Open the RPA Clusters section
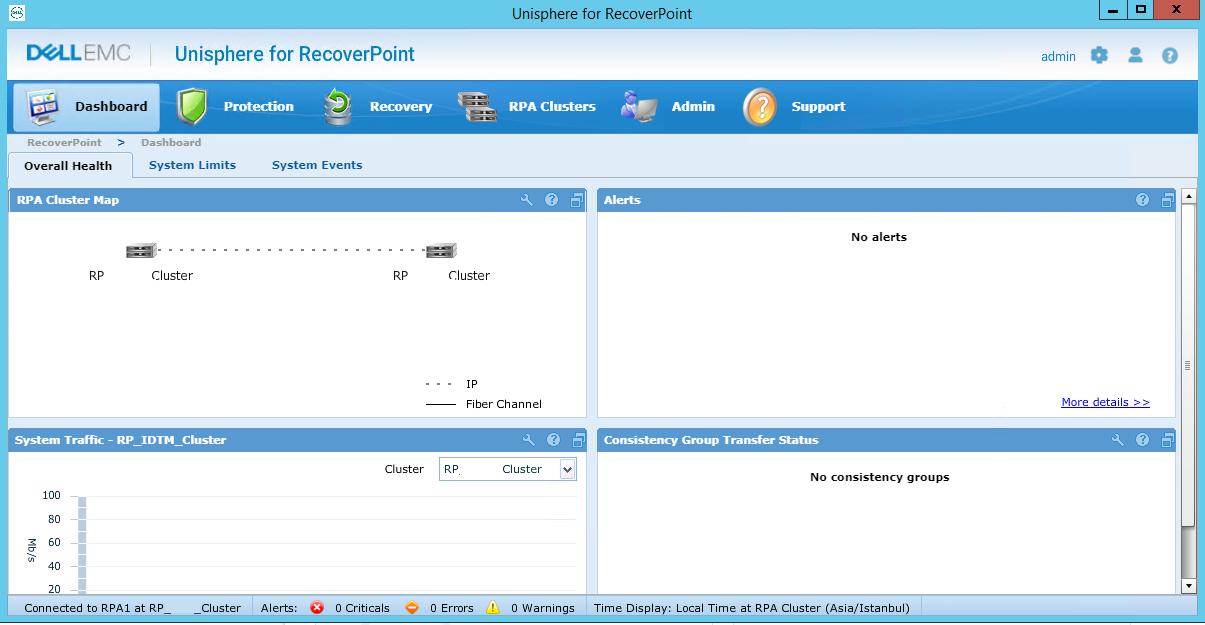1205x625 pixels. tap(526, 107)
